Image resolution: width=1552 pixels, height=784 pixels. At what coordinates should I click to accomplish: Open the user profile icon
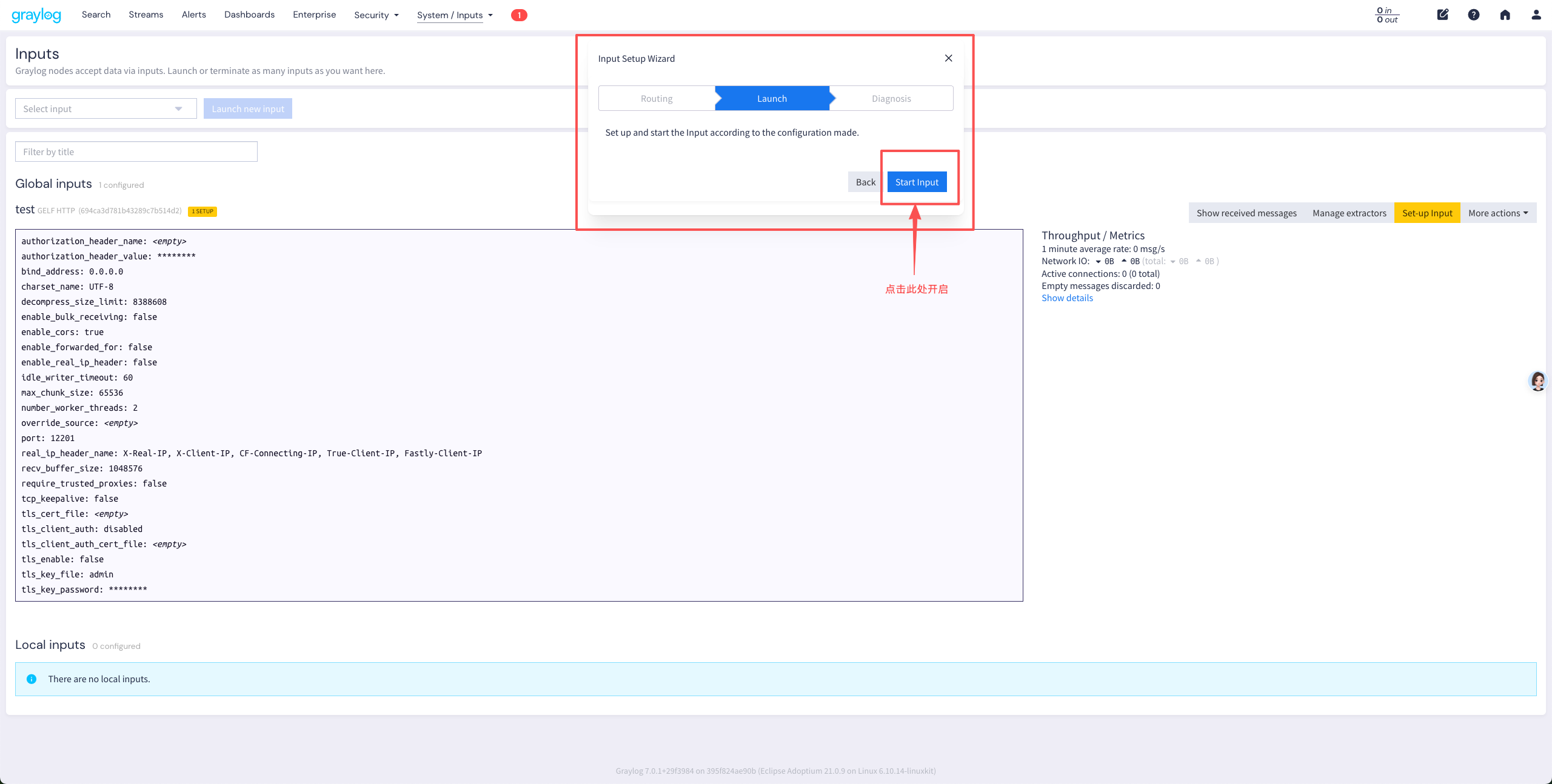pyautogui.click(x=1536, y=15)
